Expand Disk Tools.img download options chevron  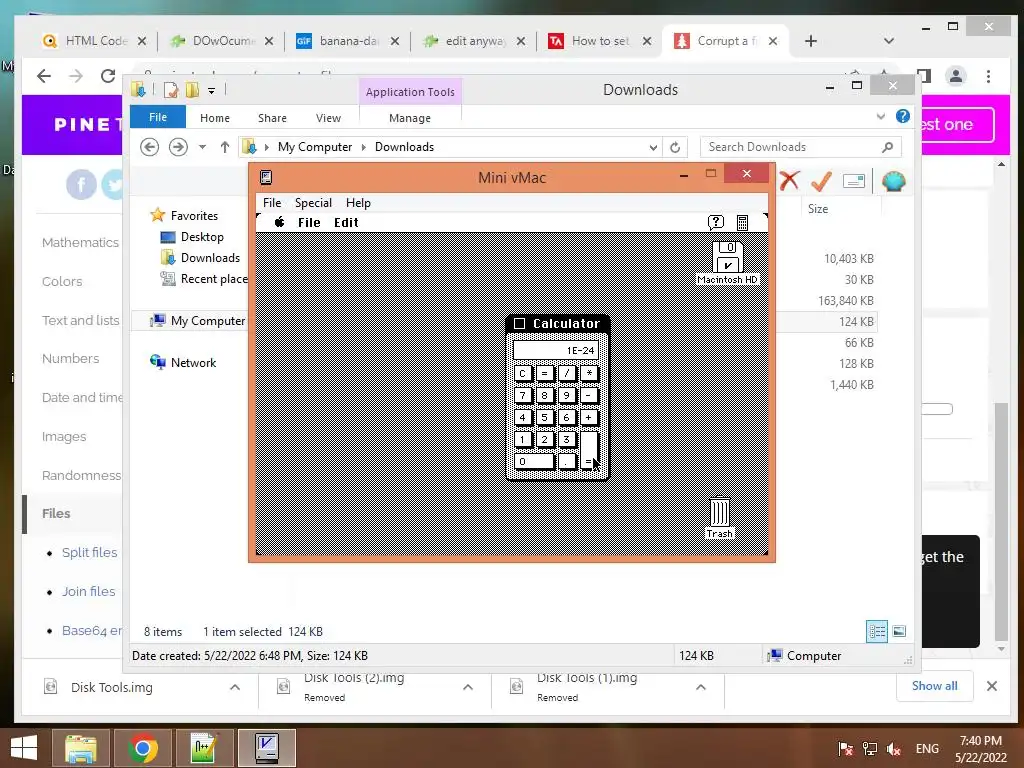[235, 687]
